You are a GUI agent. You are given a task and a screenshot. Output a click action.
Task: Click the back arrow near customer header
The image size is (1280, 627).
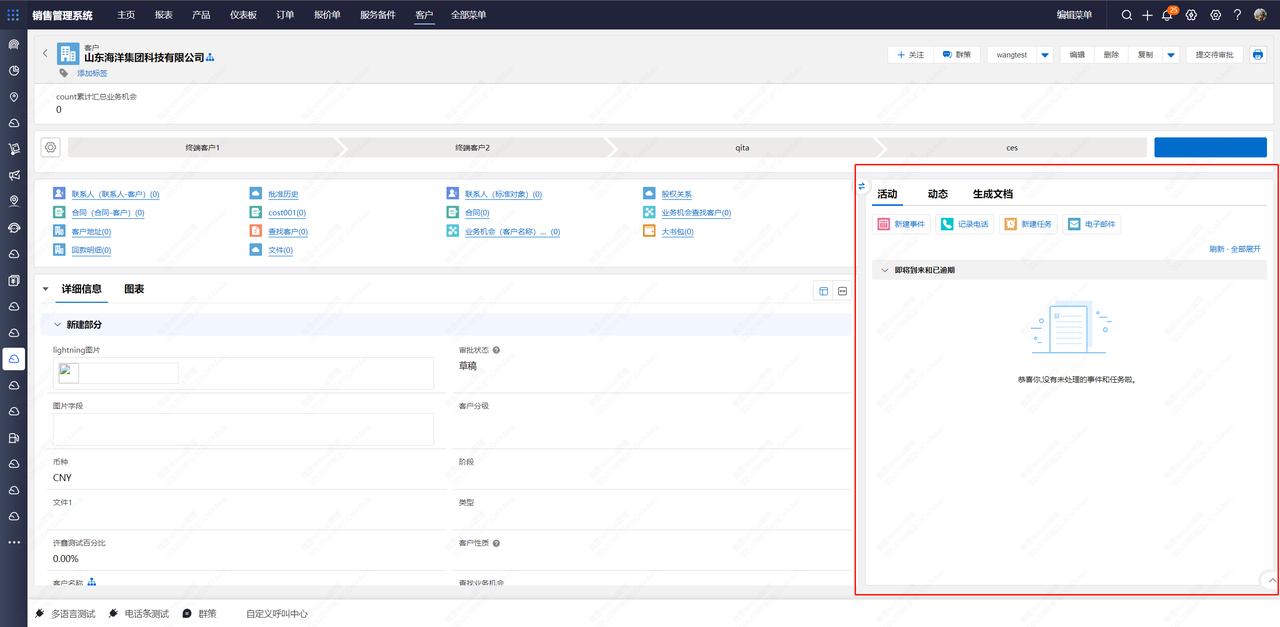click(x=45, y=54)
